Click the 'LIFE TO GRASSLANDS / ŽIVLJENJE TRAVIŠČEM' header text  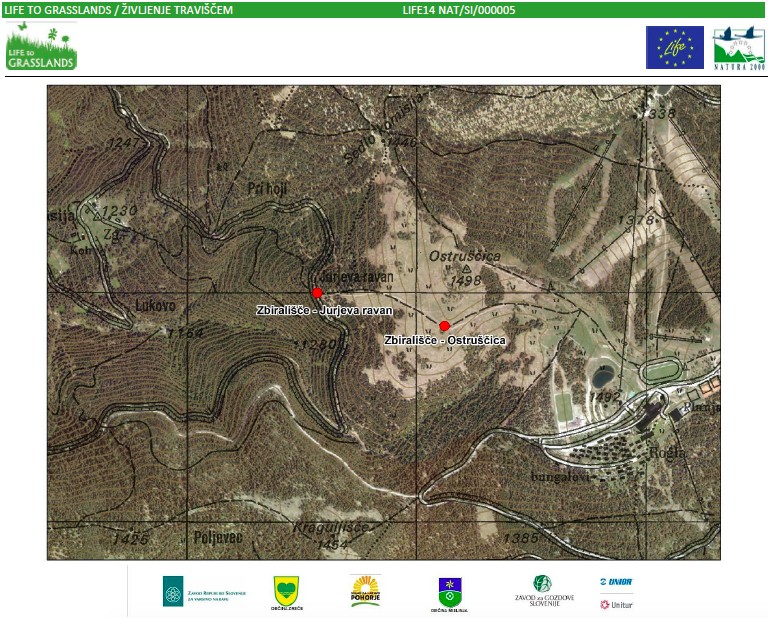coord(118,9)
